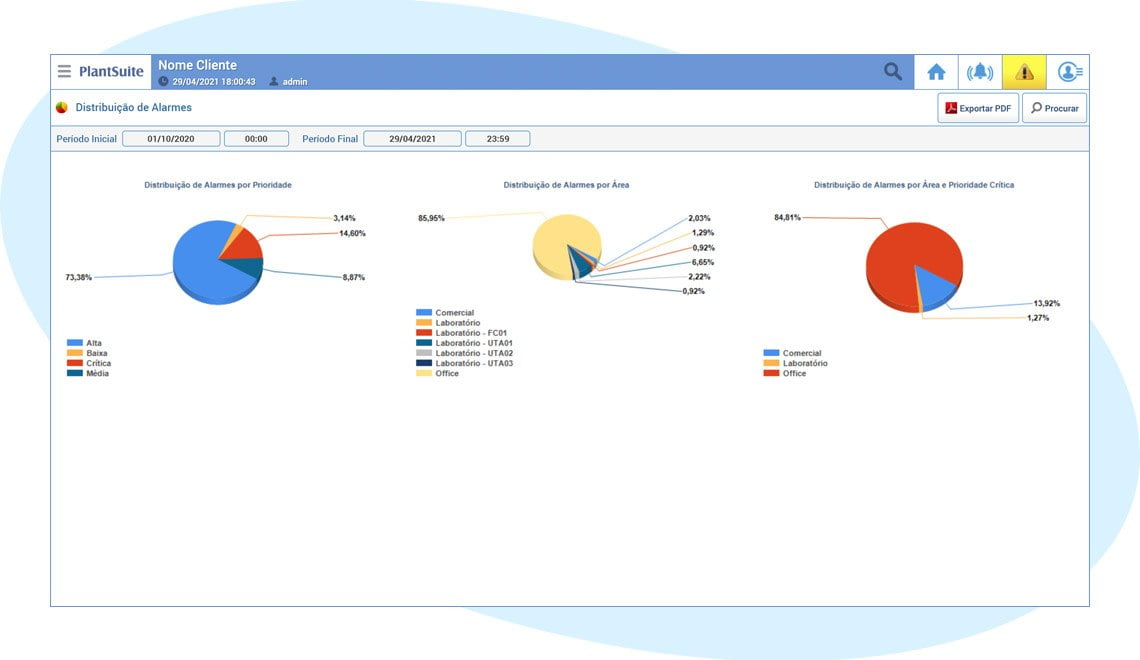Click the 85,95% data label
The width and height of the screenshot is (1140, 660).
(x=431, y=218)
